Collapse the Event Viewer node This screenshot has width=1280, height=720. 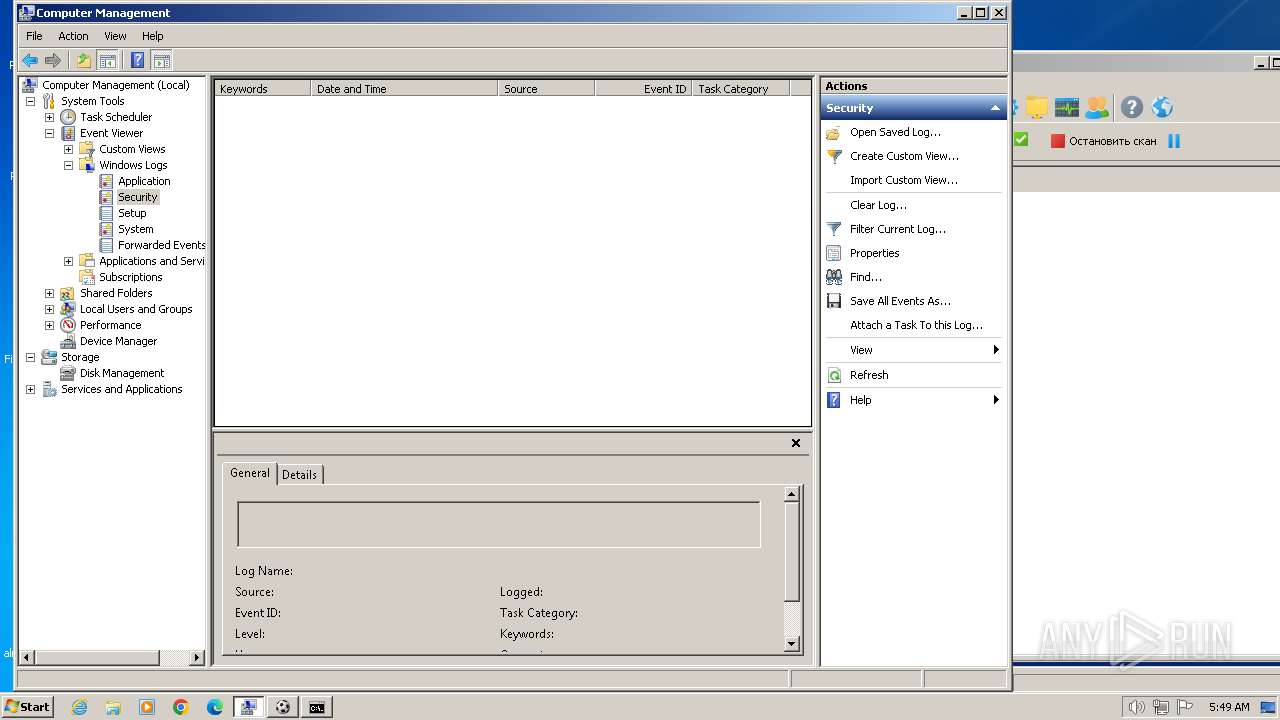point(49,133)
